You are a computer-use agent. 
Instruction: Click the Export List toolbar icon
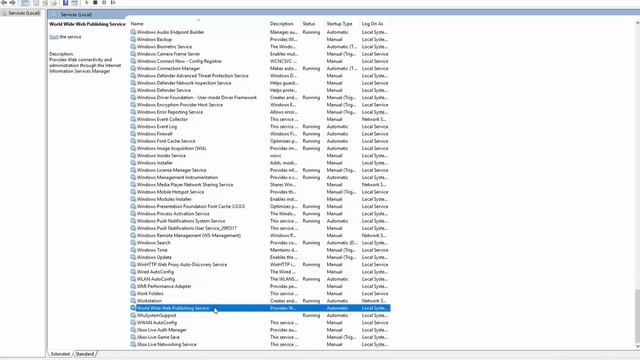tap(54, 2)
